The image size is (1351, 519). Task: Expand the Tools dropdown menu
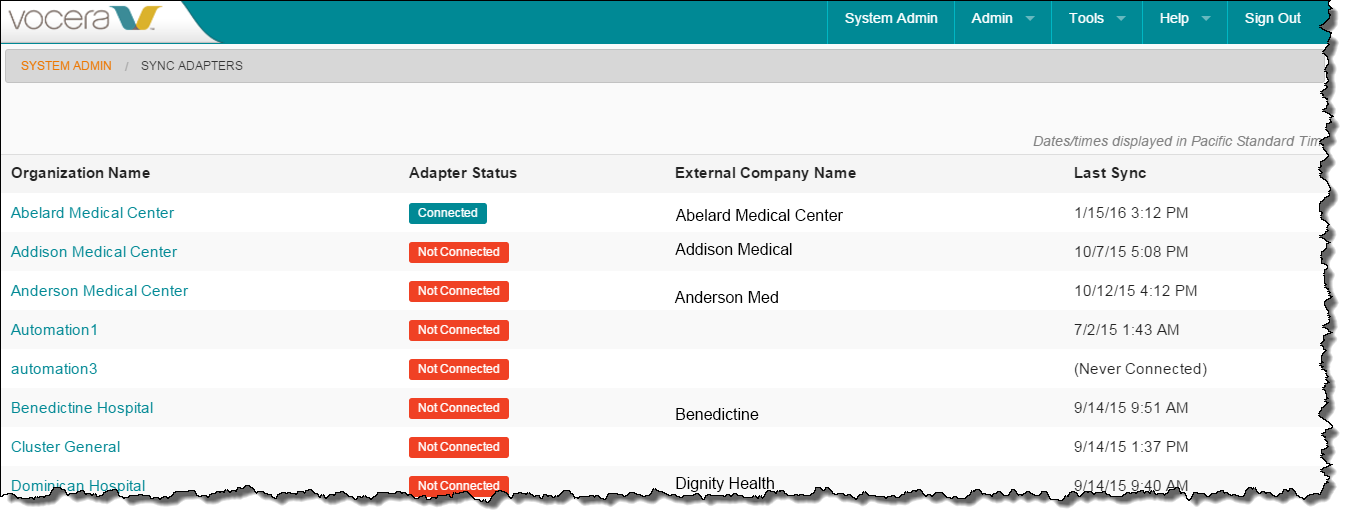[x=1096, y=18]
